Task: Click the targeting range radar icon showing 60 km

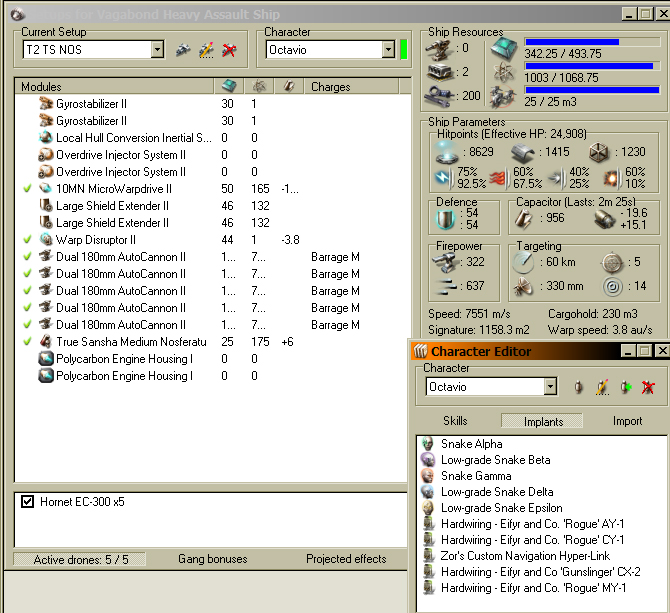Action: coord(523,262)
